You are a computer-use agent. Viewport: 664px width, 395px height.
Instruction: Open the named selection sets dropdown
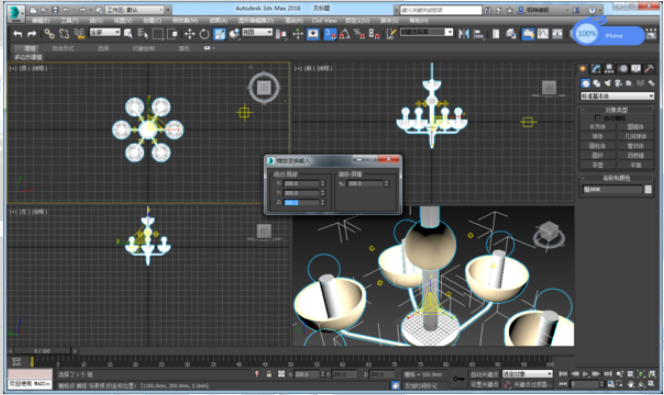[x=426, y=32]
